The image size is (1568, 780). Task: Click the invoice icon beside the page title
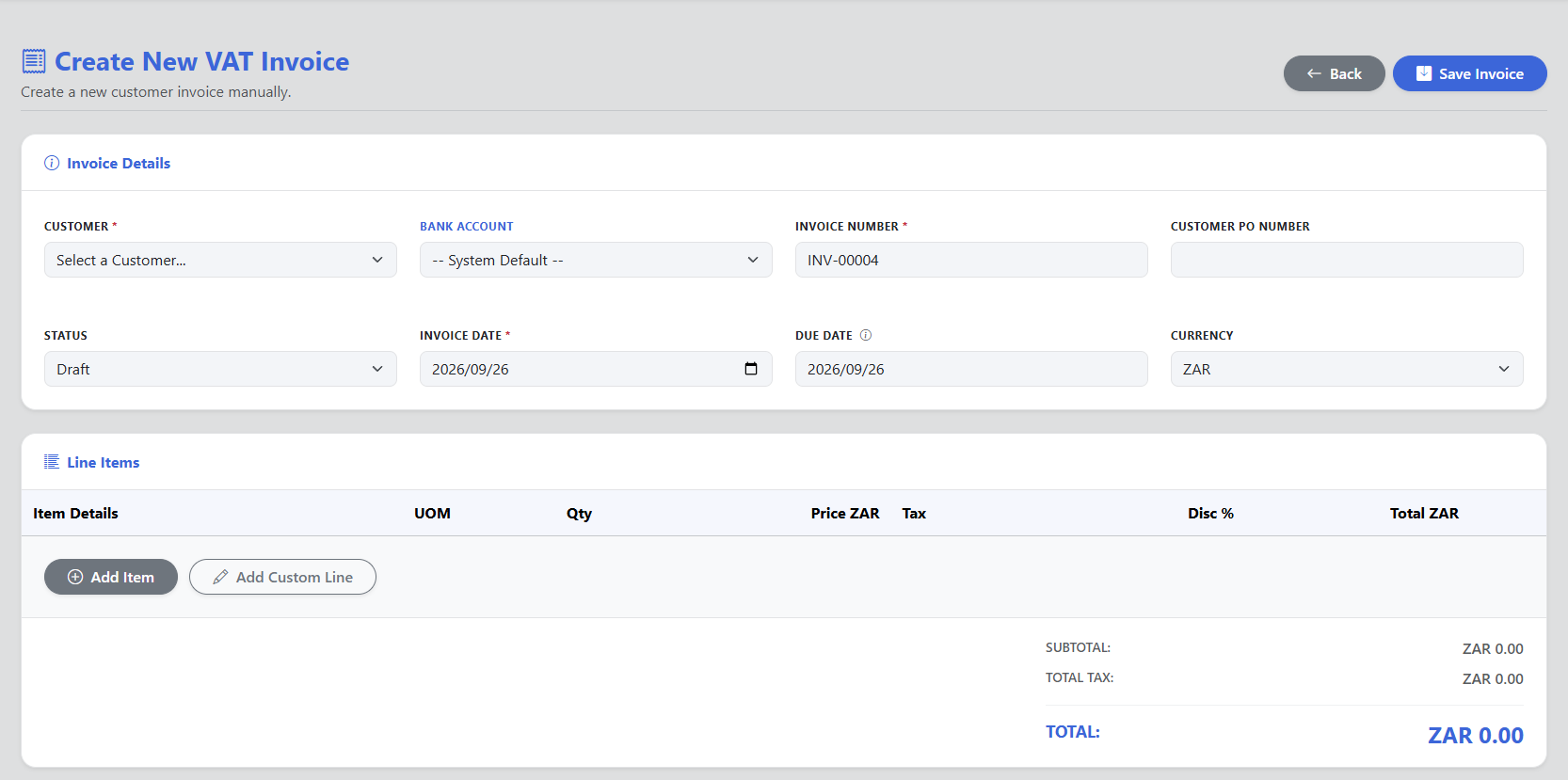[x=34, y=61]
